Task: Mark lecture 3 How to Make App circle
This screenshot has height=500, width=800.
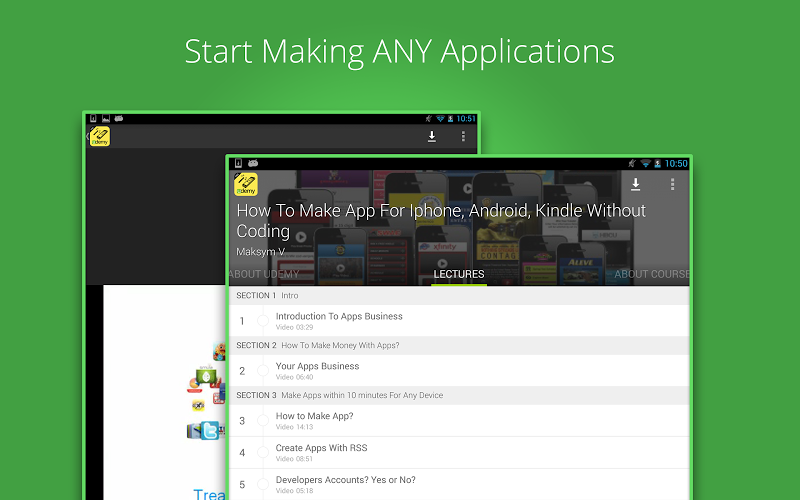Action: coord(263,420)
